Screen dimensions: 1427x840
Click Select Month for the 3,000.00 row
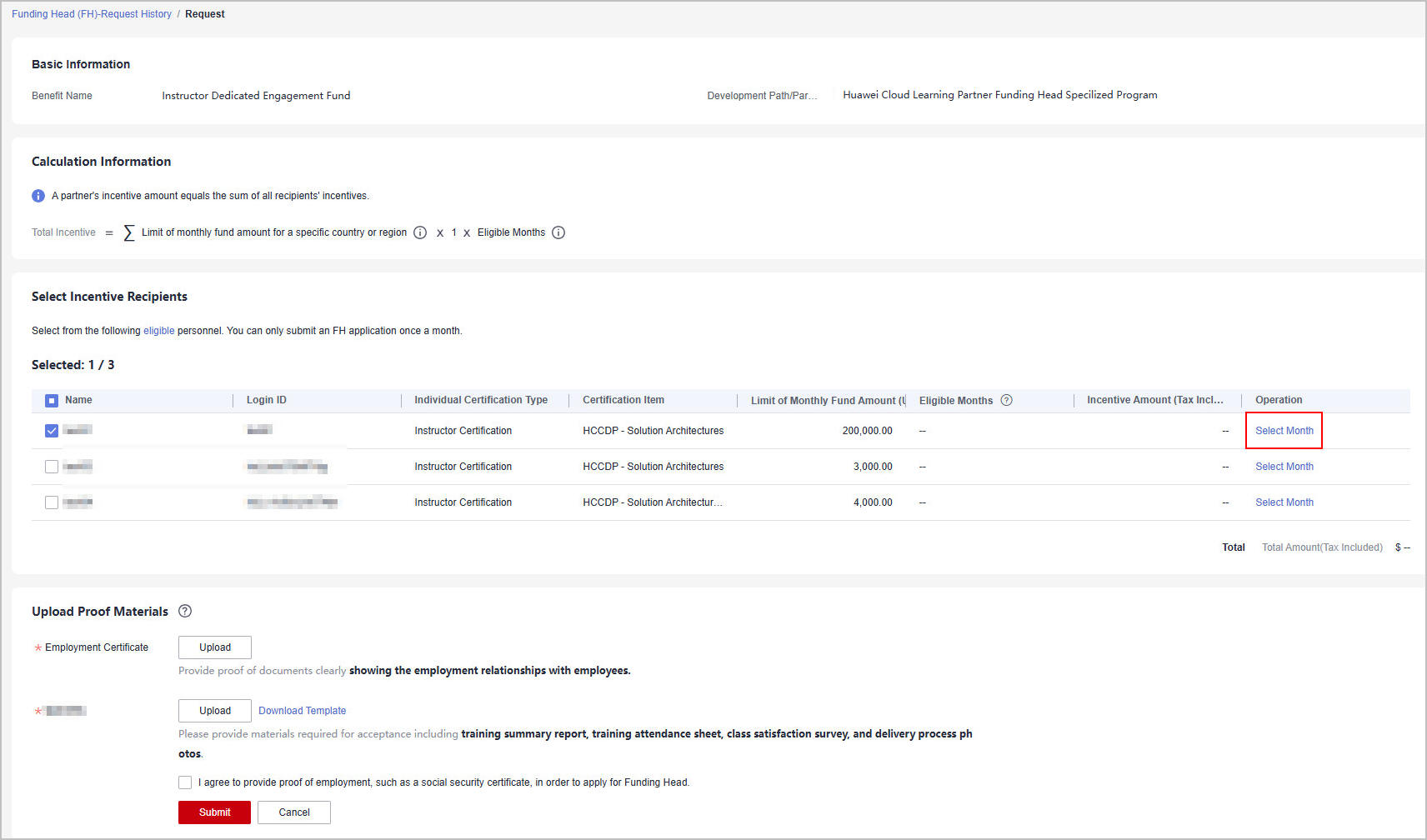(1284, 467)
